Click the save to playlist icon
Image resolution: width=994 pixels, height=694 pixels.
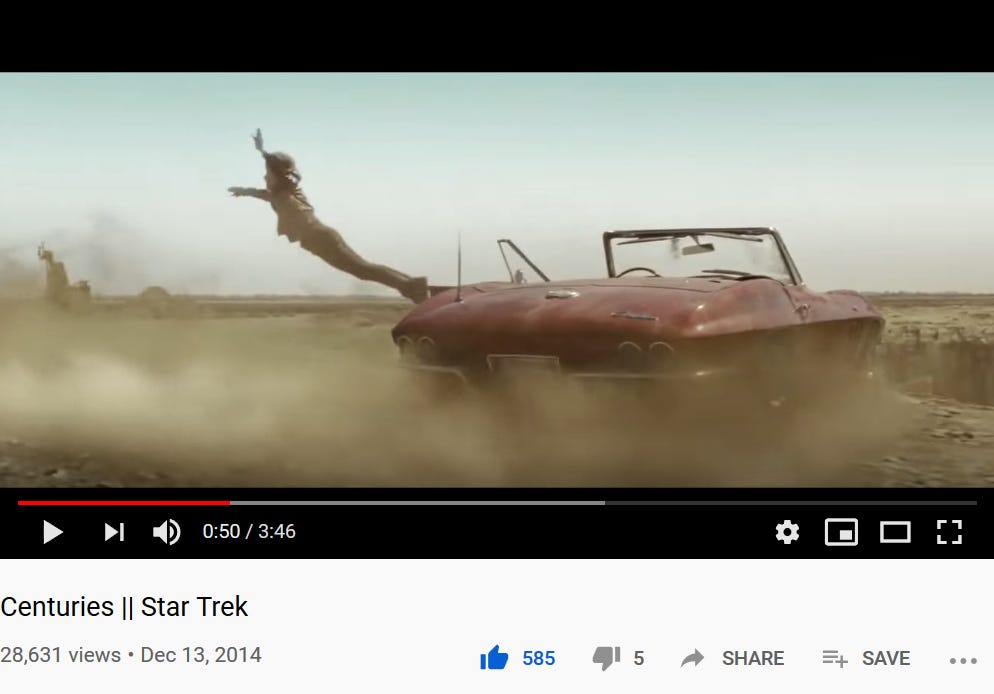click(x=835, y=659)
